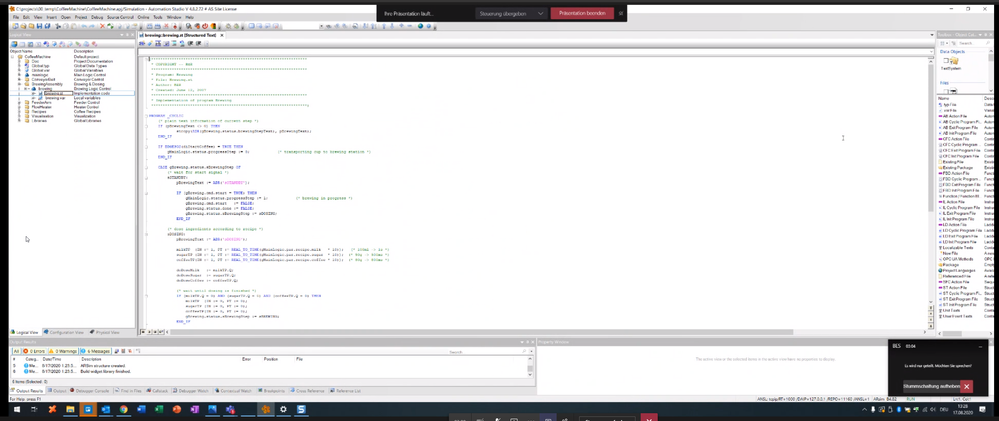Select the 'Build widget library finished' message row
The image size is (999, 421).
click(271, 371)
